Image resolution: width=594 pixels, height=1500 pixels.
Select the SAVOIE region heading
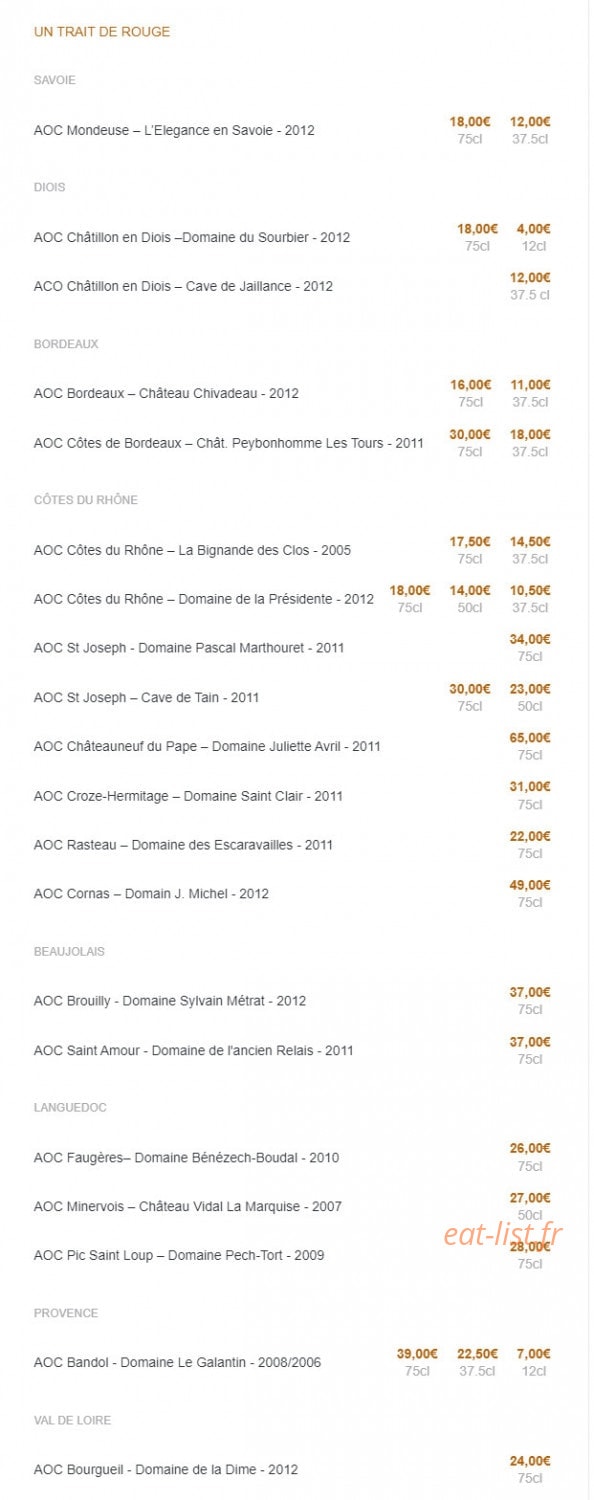pos(55,80)
